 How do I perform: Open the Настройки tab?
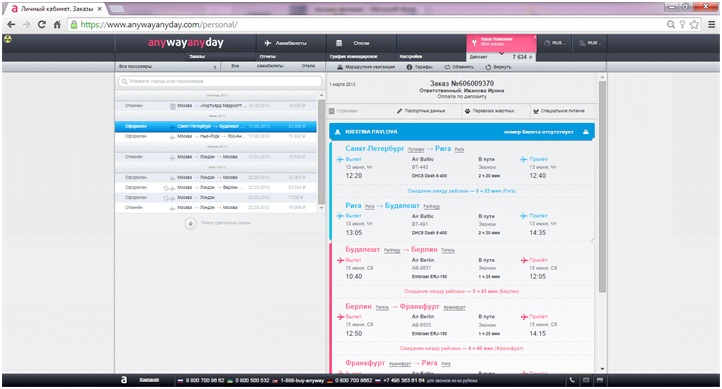click(x=411, y=56)
